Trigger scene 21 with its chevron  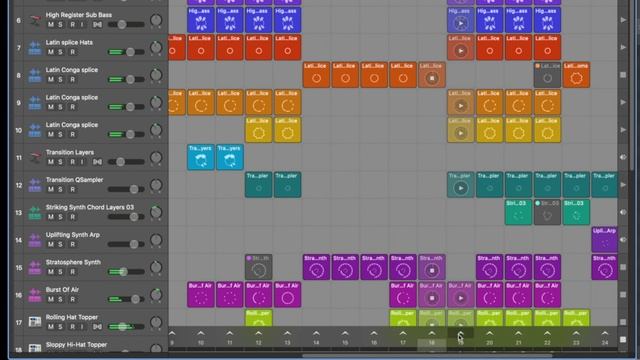[x=518, y=333]
